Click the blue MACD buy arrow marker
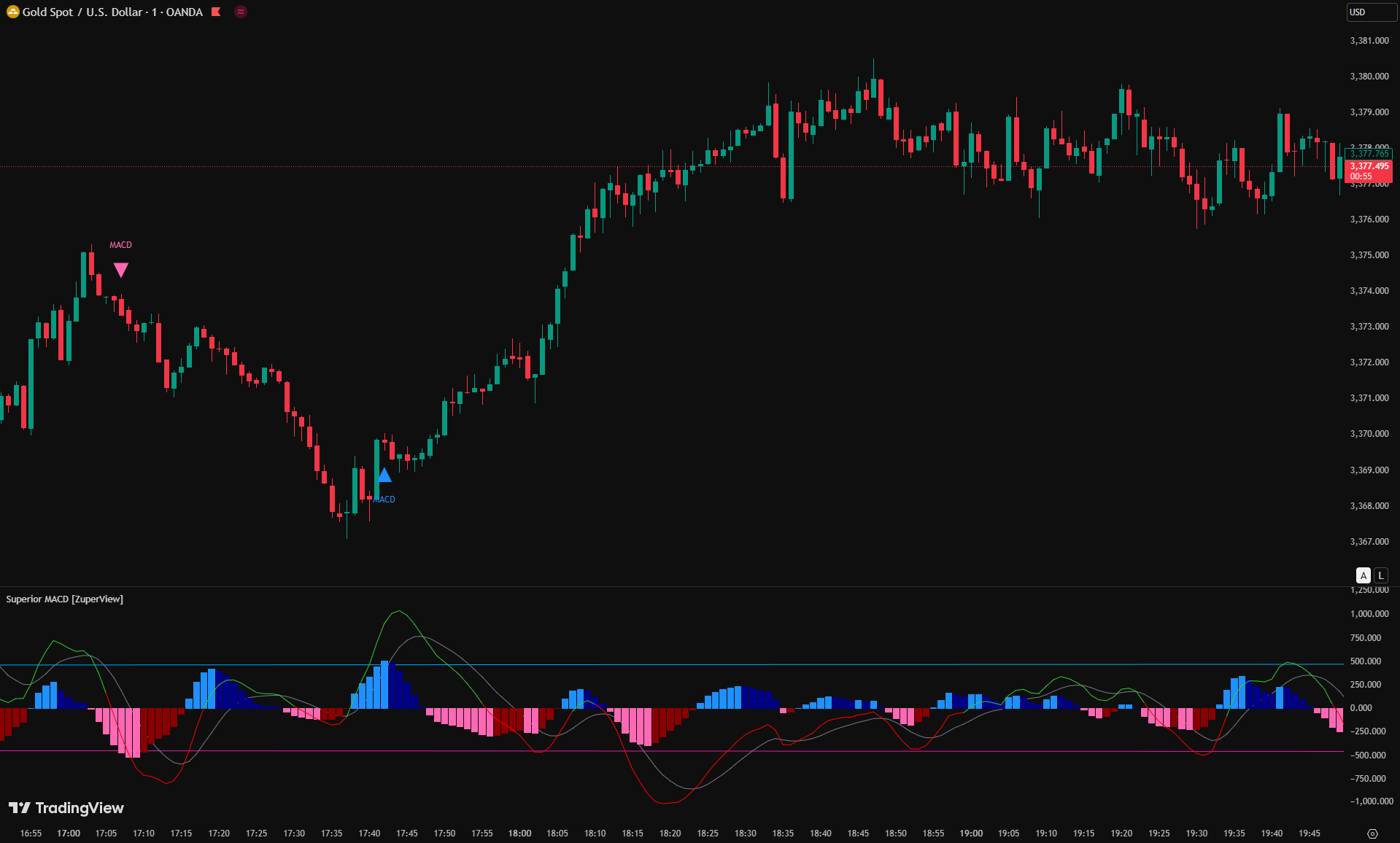This screenshot has width=1400, height=843. 384,475
